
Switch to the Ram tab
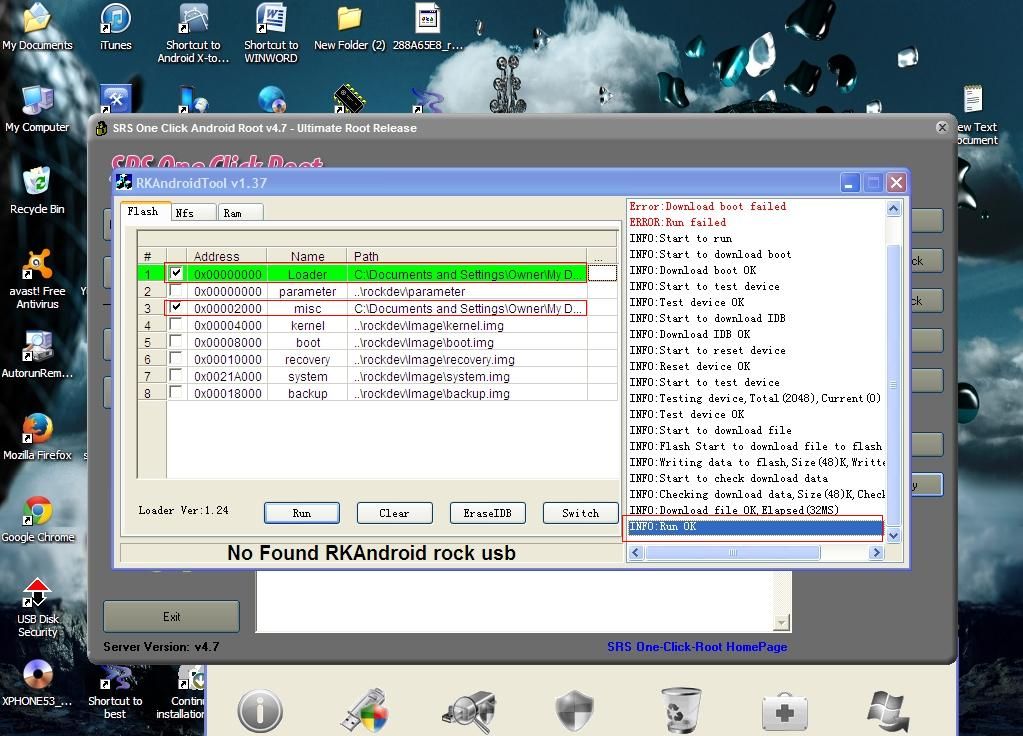click(x=240, y=213)
